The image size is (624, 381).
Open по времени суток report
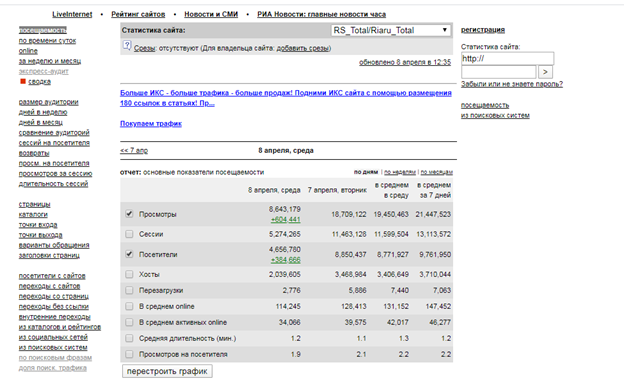tap(47, 41)
